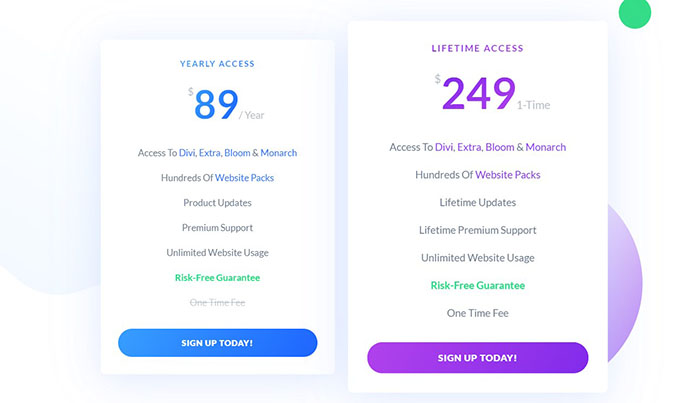
Task: Click the crossed-out One Time Fee text
Action: [217, 302]
